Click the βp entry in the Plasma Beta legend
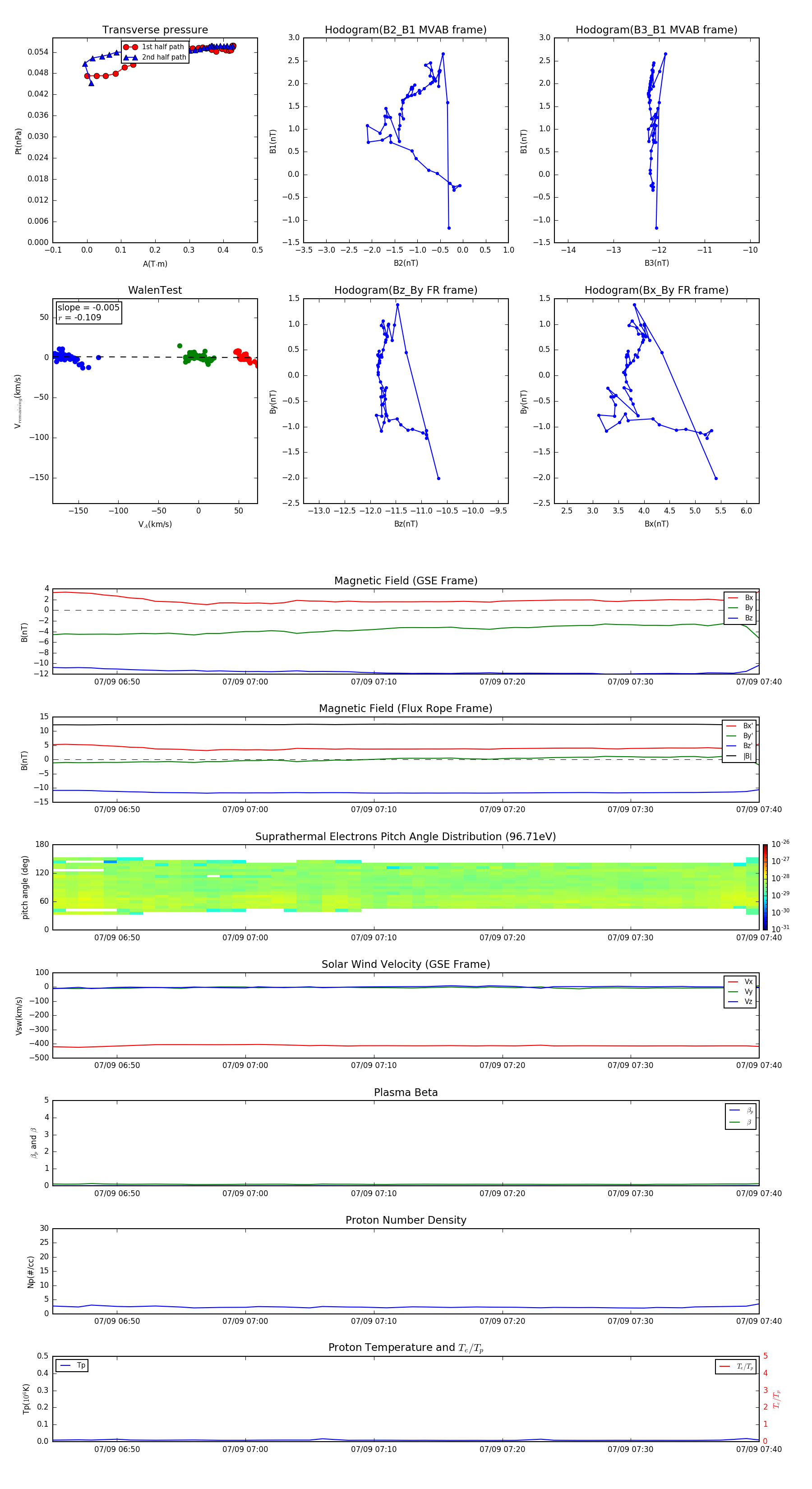Screen dimensions: 812x1489 [x=741, y=1110]
